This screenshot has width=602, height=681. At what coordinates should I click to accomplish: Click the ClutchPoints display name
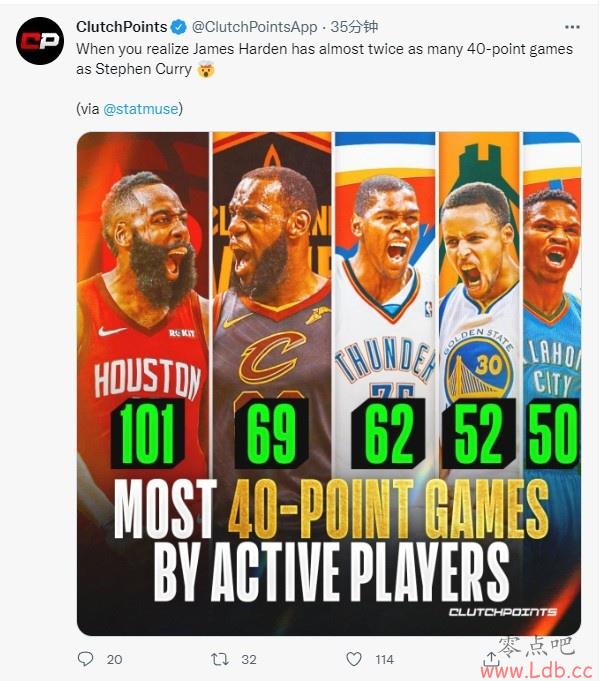pyautogui.click(x=122, y=27)
